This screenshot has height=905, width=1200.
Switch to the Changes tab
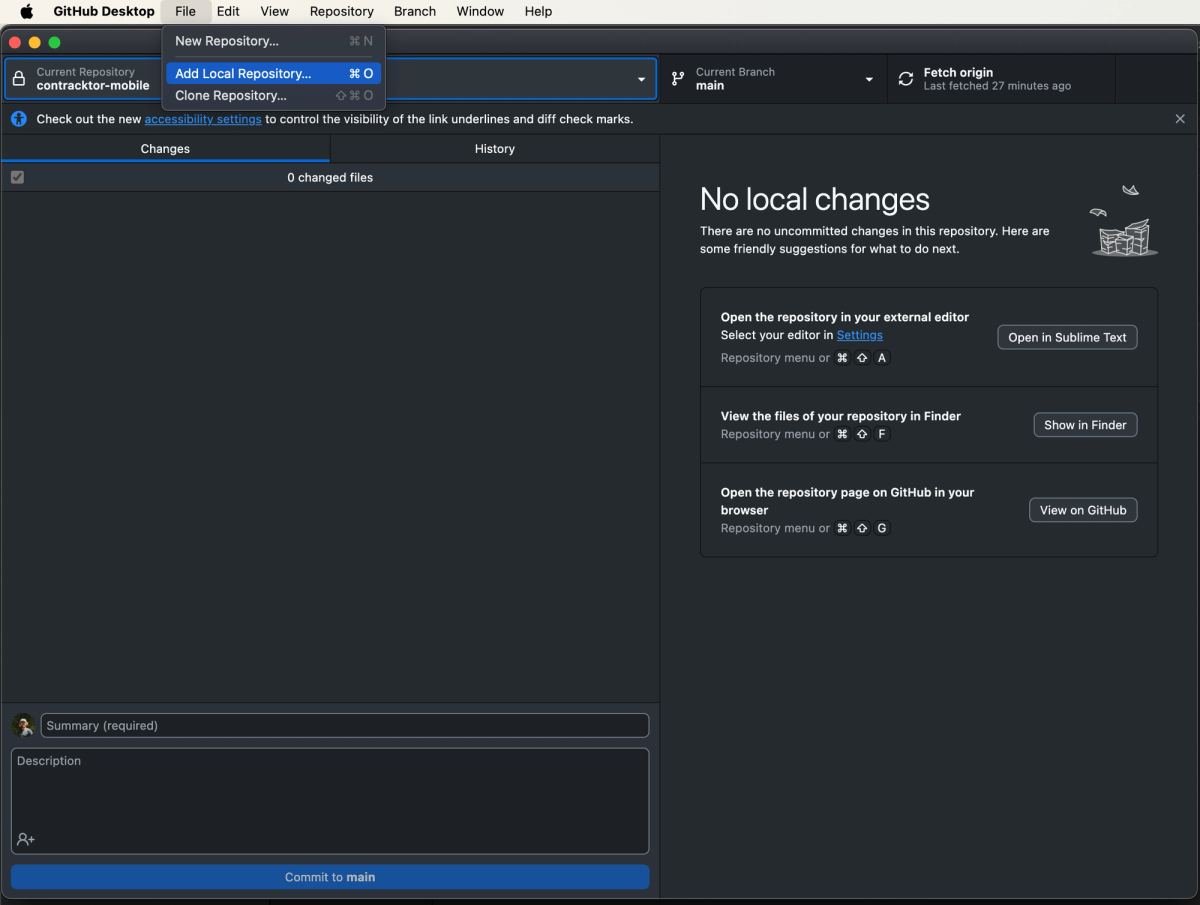click(x=165, y=148)
